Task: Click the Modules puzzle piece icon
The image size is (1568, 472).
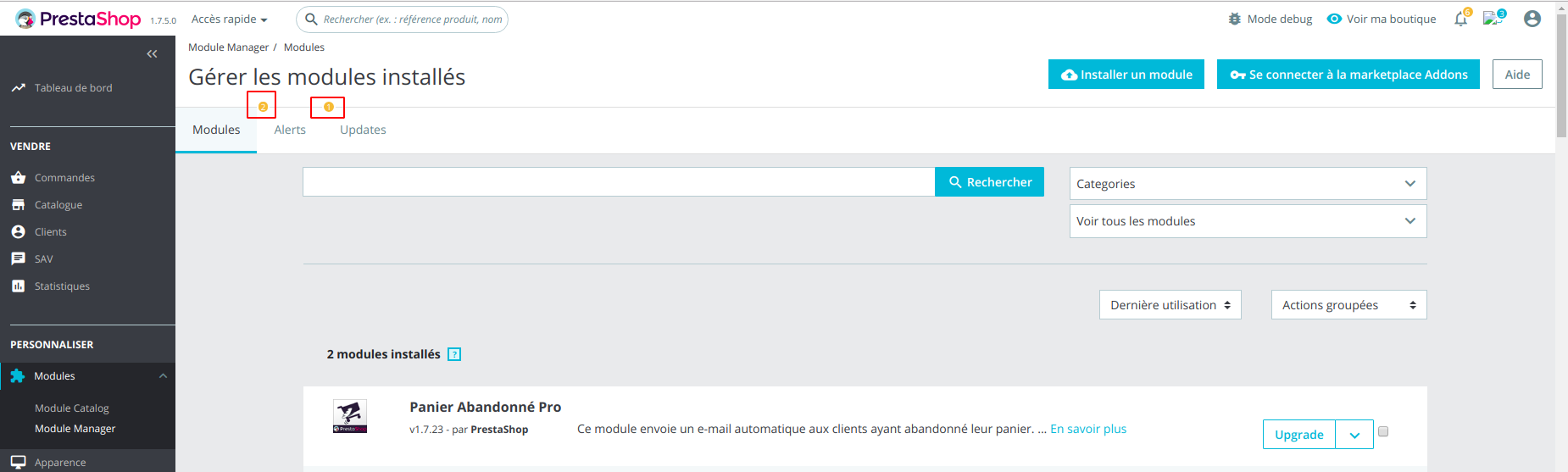Action: pyautogui.click(x=17, y=375)
